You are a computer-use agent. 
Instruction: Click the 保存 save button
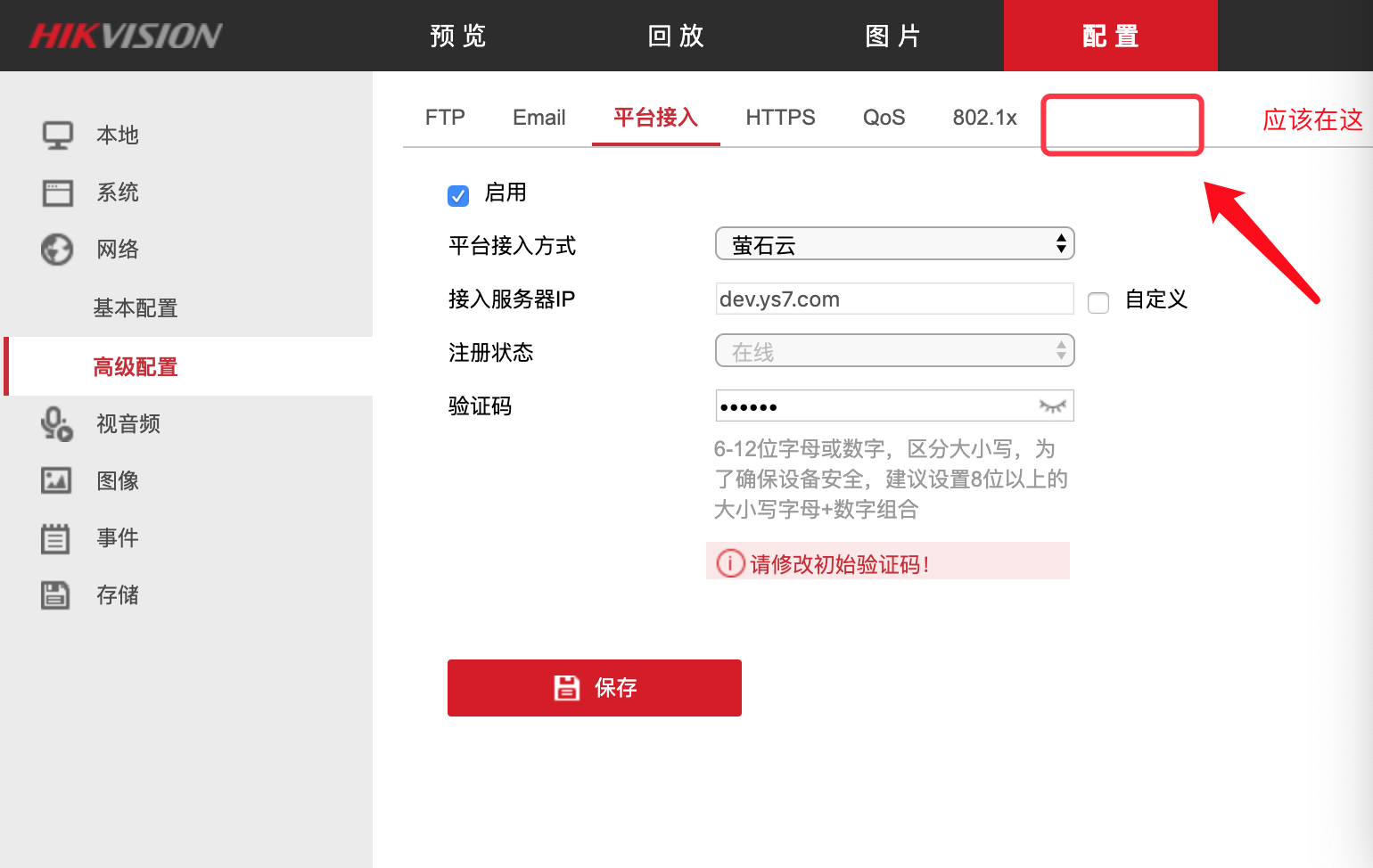click(594, 687)
